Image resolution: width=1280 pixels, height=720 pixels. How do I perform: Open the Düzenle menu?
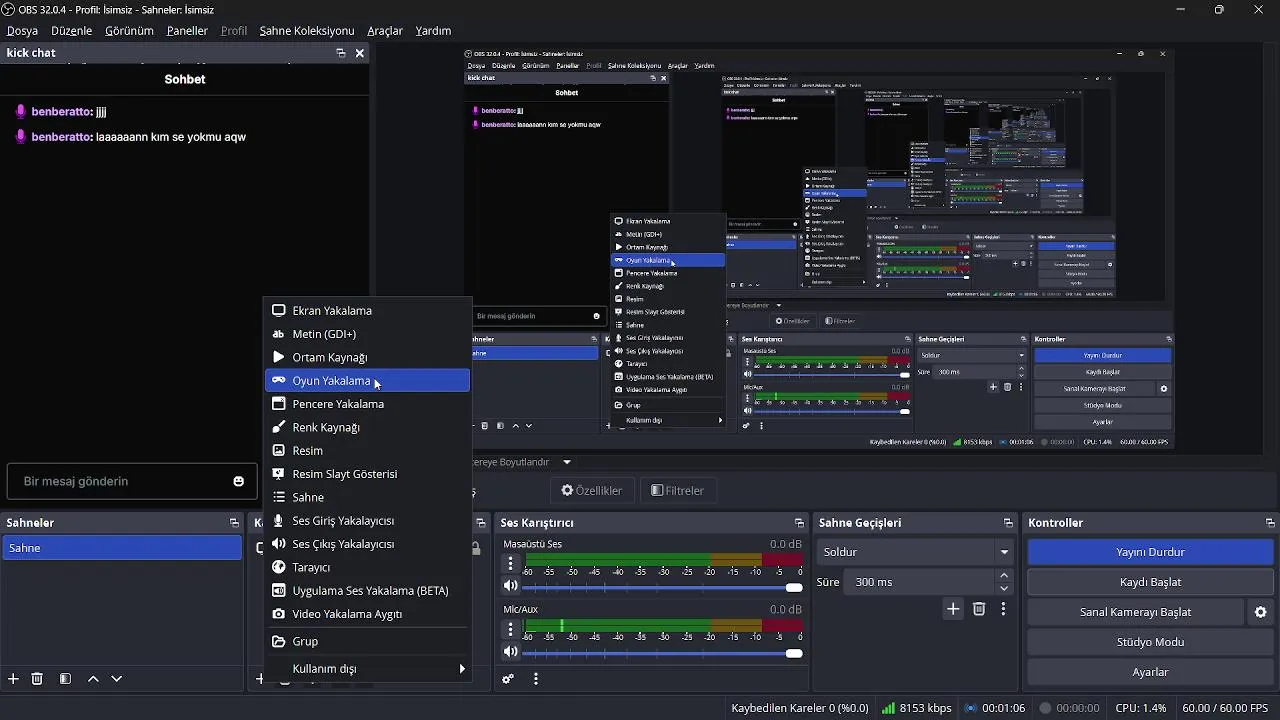click(x=72, y=31)
